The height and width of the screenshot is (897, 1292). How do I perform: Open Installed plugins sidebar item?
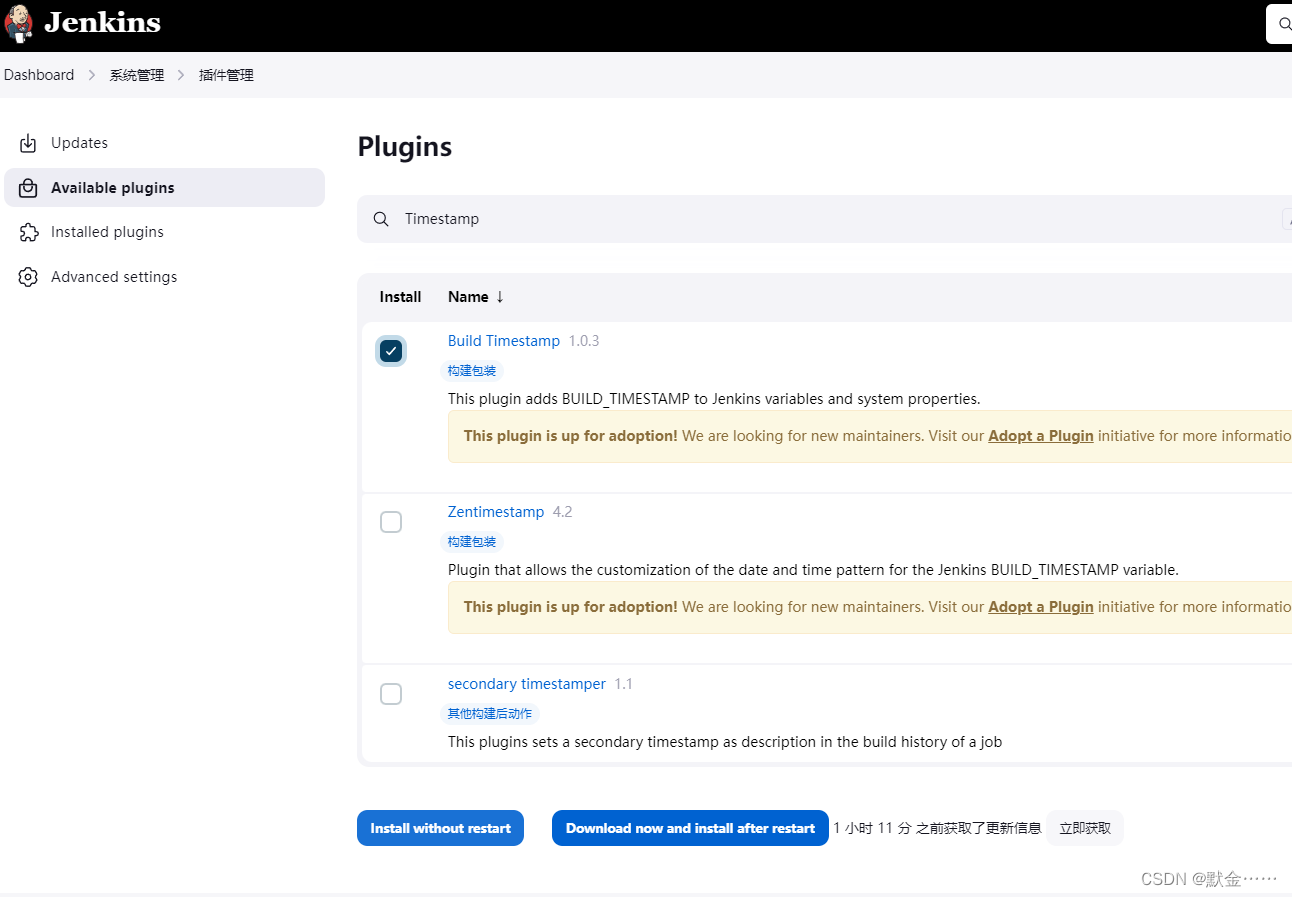(x=164, y=232)
